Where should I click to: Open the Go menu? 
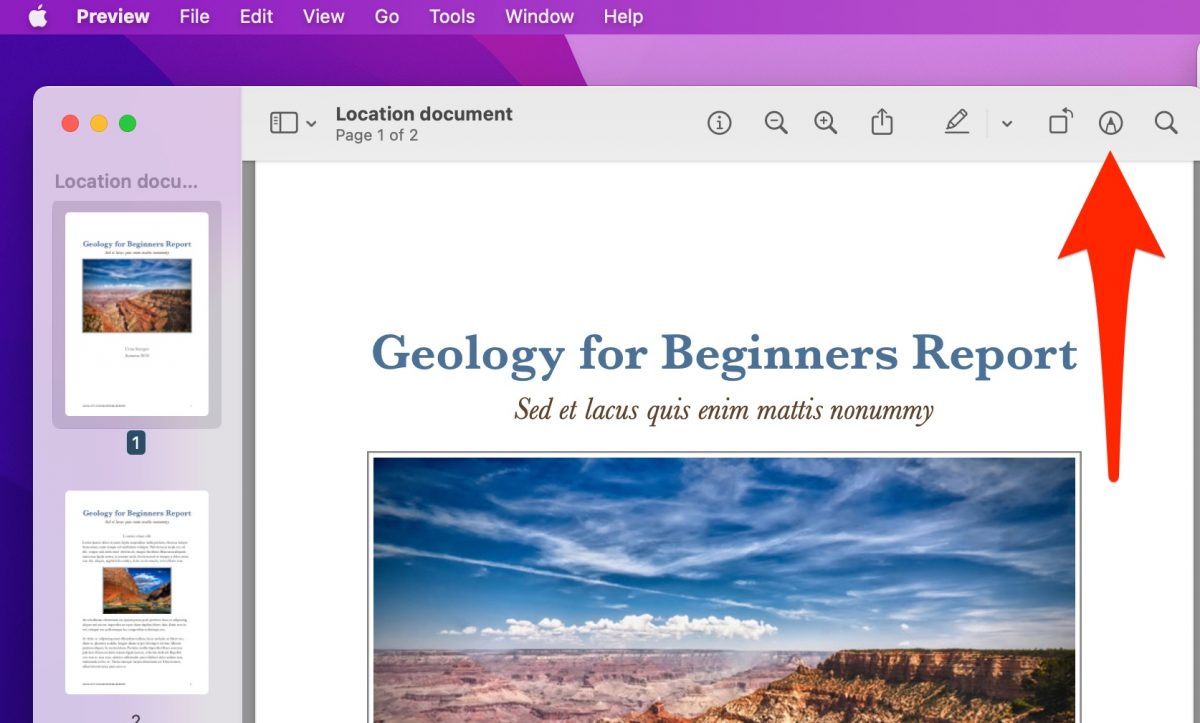point(387,17)
